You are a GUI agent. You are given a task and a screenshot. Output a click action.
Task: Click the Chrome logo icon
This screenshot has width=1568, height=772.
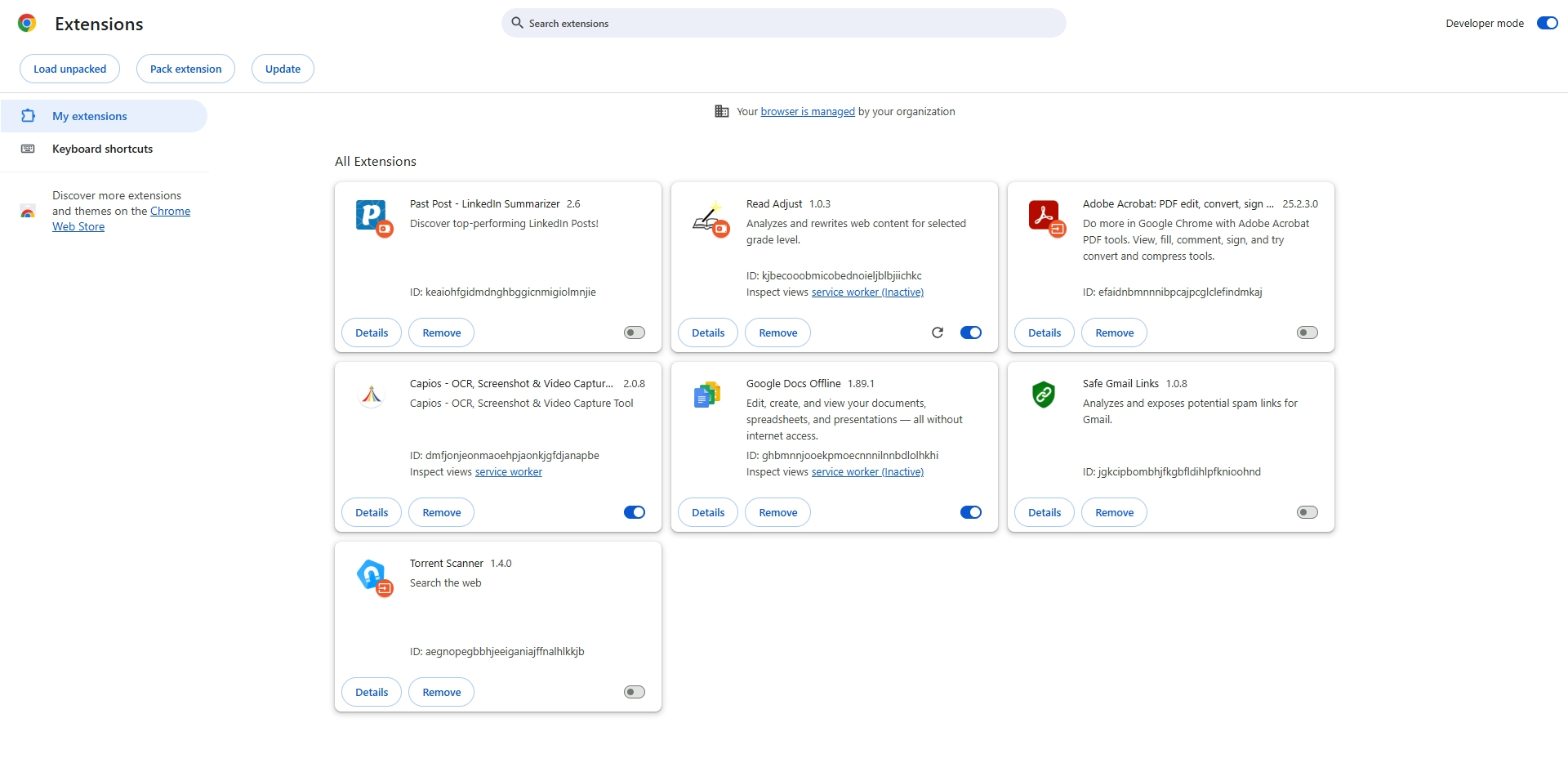pyautogui.click(x=27, y=23)
